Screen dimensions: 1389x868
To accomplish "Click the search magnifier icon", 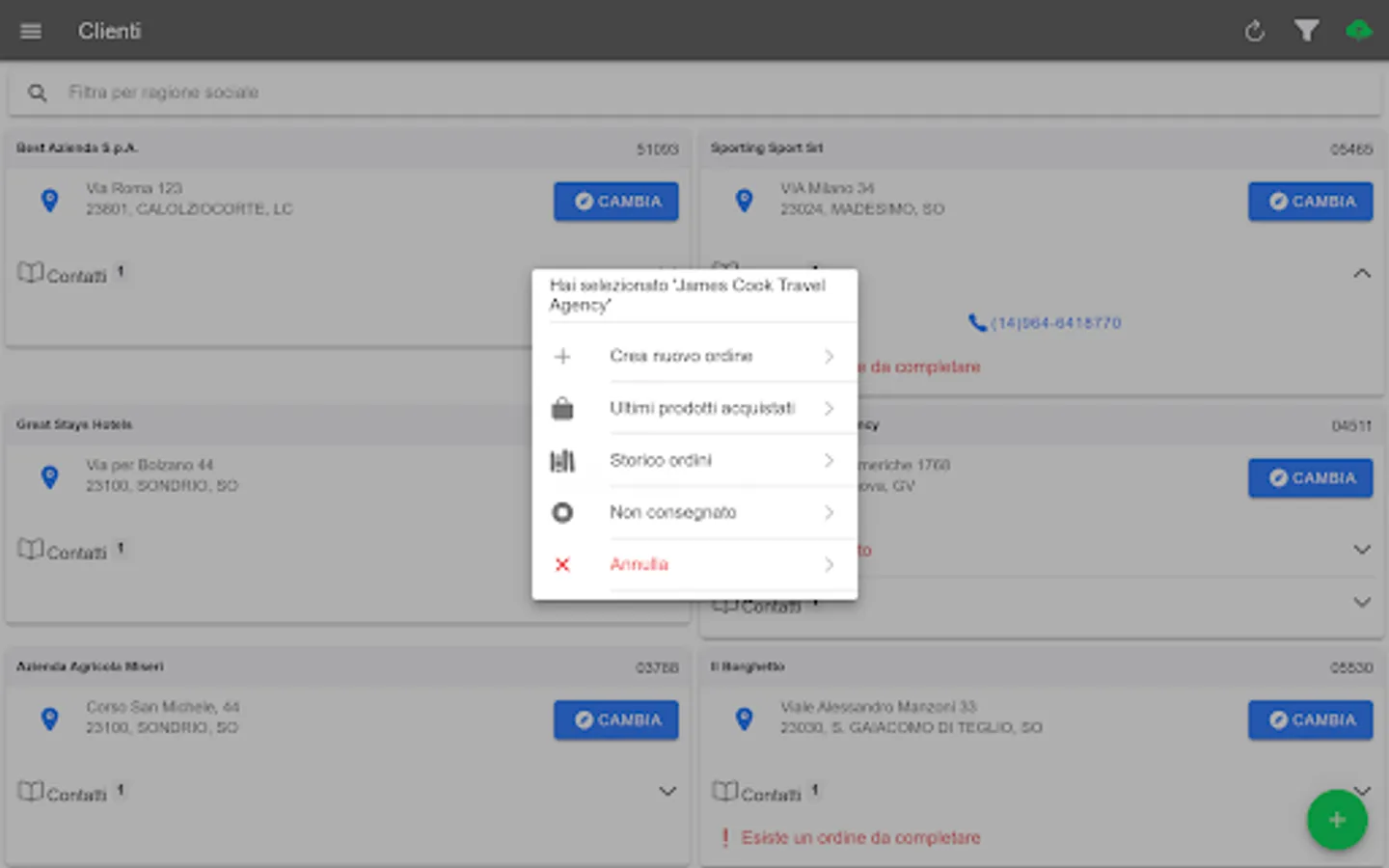I will pyautogui.click(x=38, y=93).
